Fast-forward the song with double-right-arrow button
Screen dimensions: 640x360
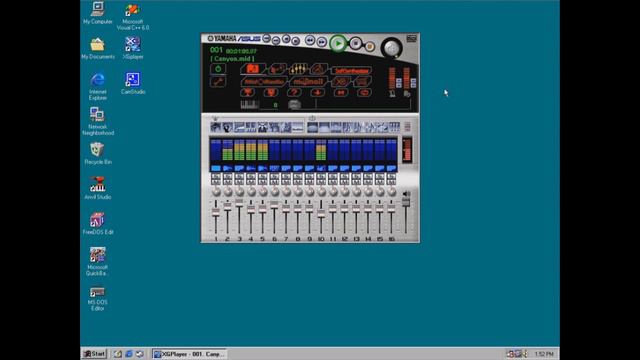pos(322,42)
